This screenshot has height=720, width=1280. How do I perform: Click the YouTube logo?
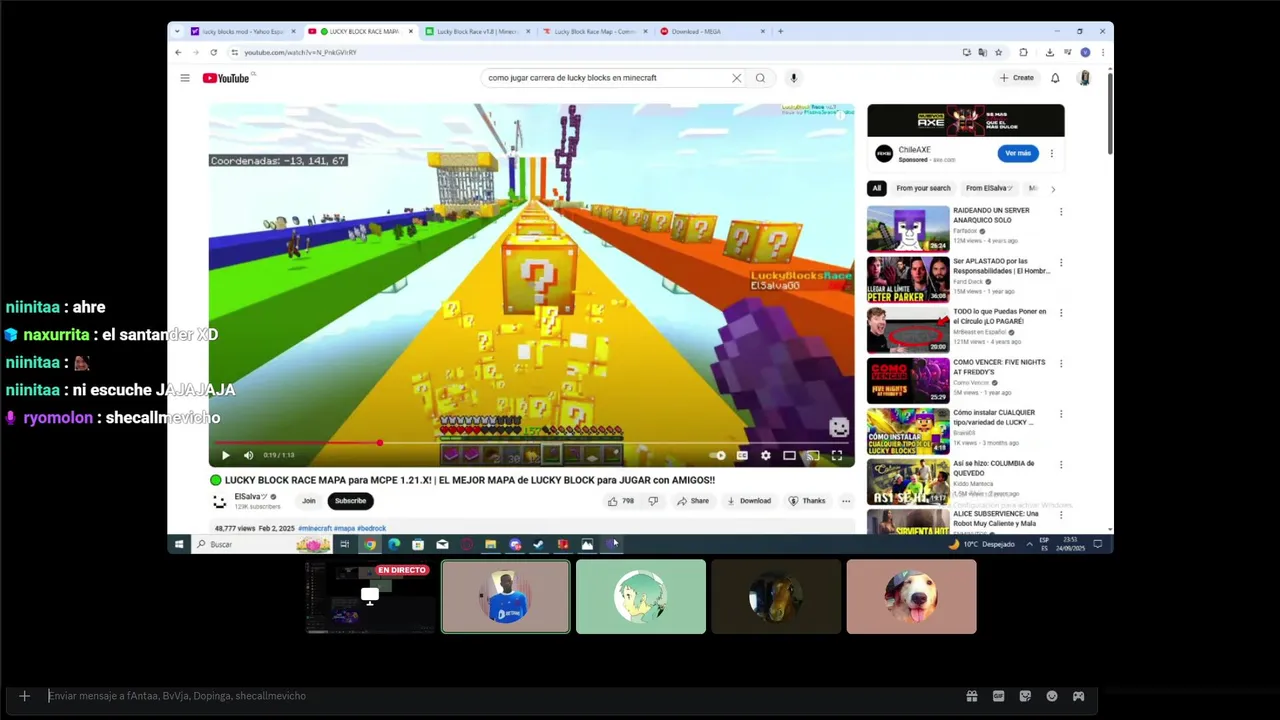pyautogui.click(x=228, y=78)
